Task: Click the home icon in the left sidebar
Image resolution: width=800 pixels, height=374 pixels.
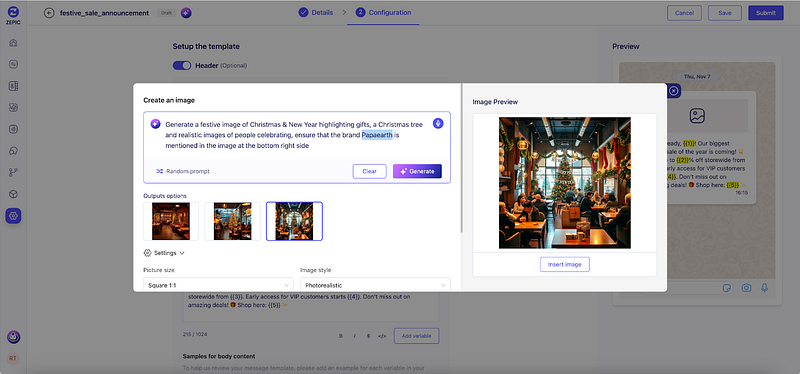Action: click(x=14, y=42)
